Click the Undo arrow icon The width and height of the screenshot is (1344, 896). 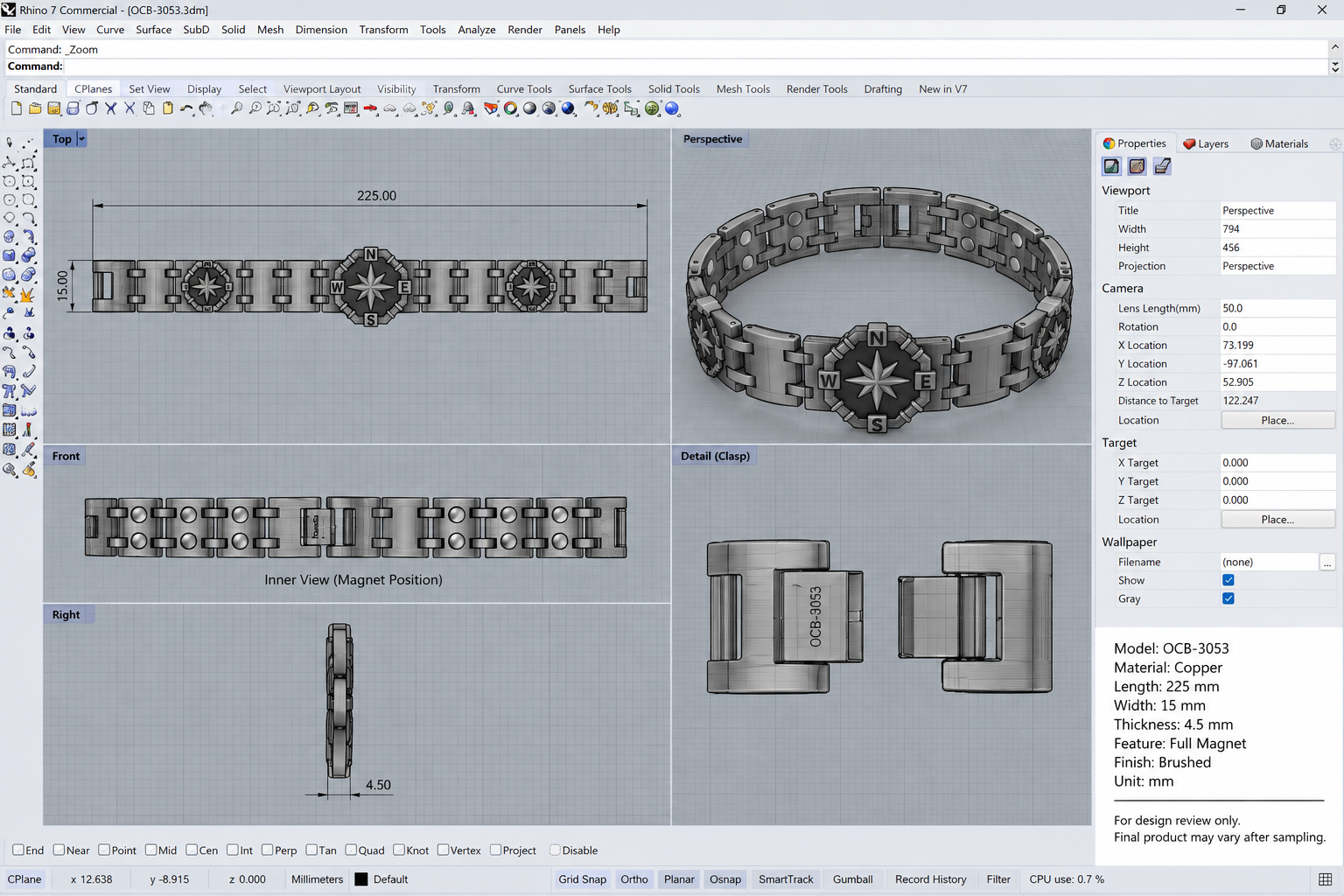(x=185, y=108)
